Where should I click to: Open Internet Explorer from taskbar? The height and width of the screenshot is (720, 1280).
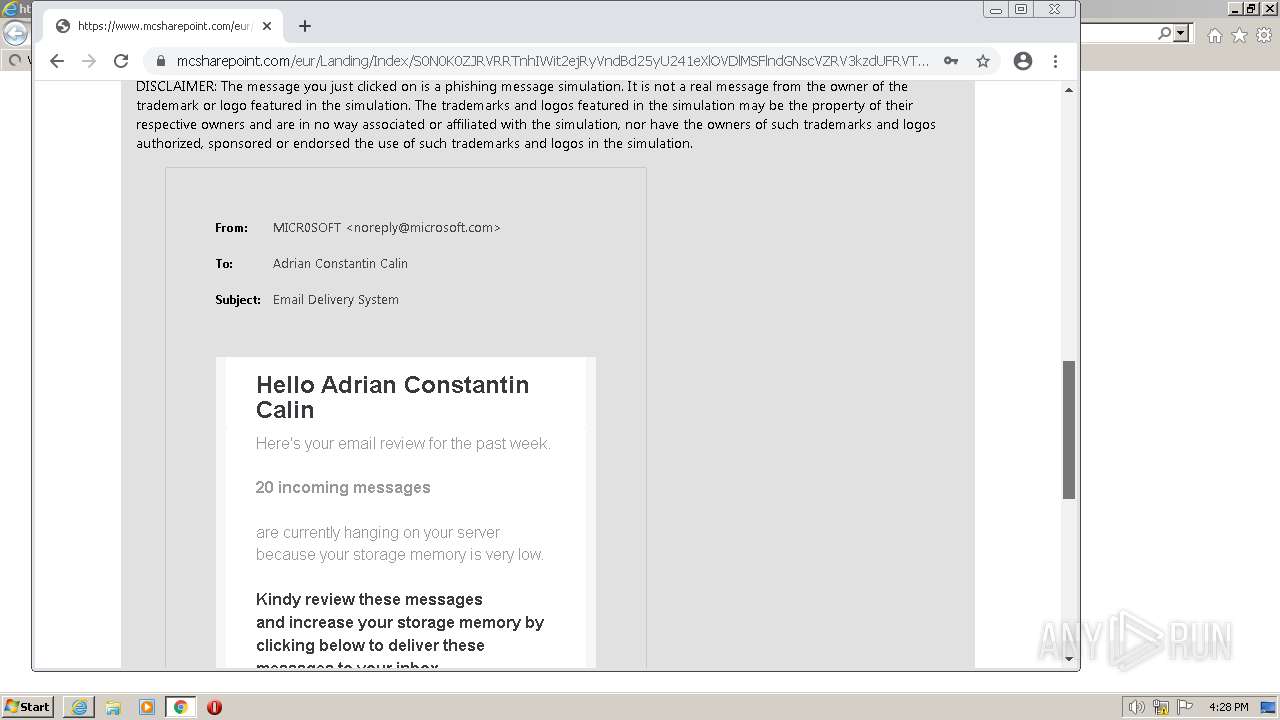coord(79,707)
